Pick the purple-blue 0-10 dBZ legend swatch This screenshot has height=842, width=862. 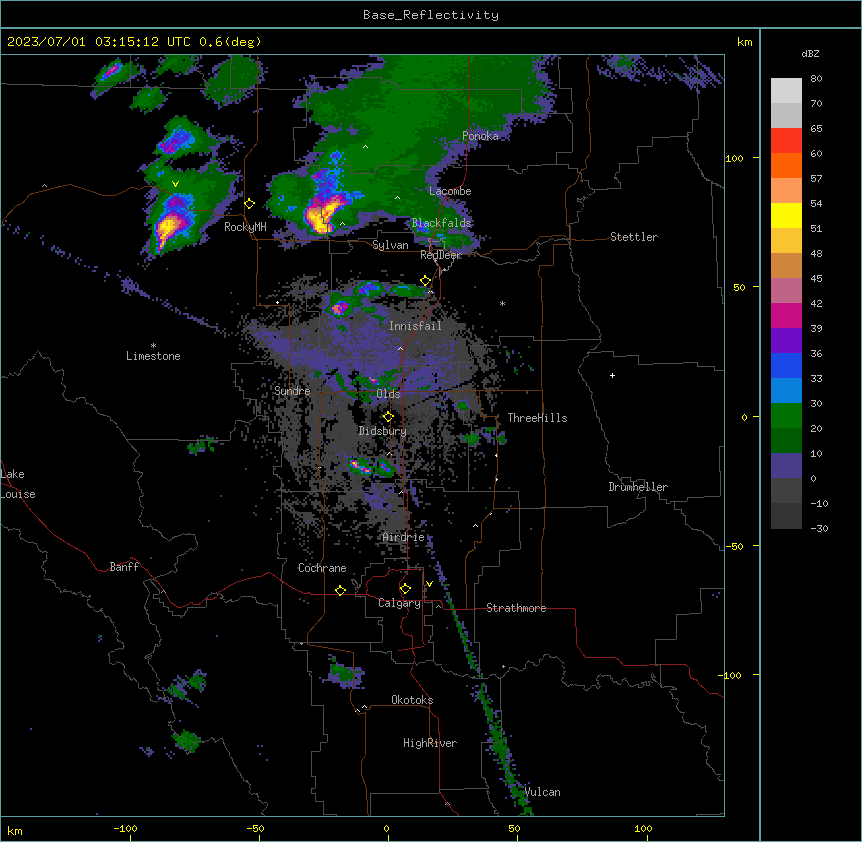(x=786, y=466)
